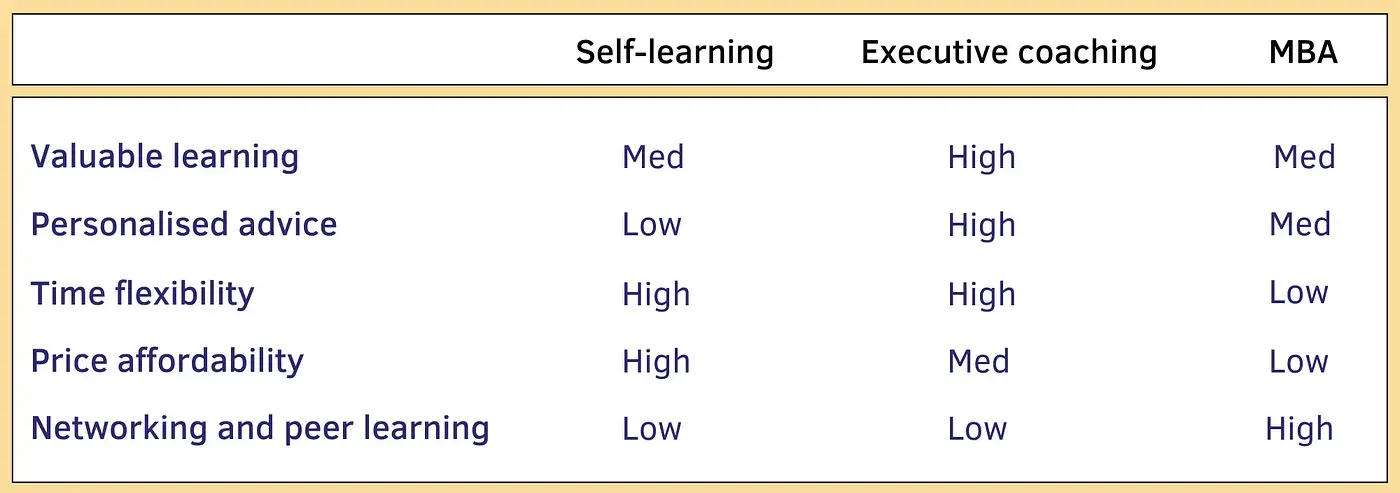The height and width of the screenshot is (493, 1400).
Task: Select Networking and peer learning row label
Action: (260, 429)
